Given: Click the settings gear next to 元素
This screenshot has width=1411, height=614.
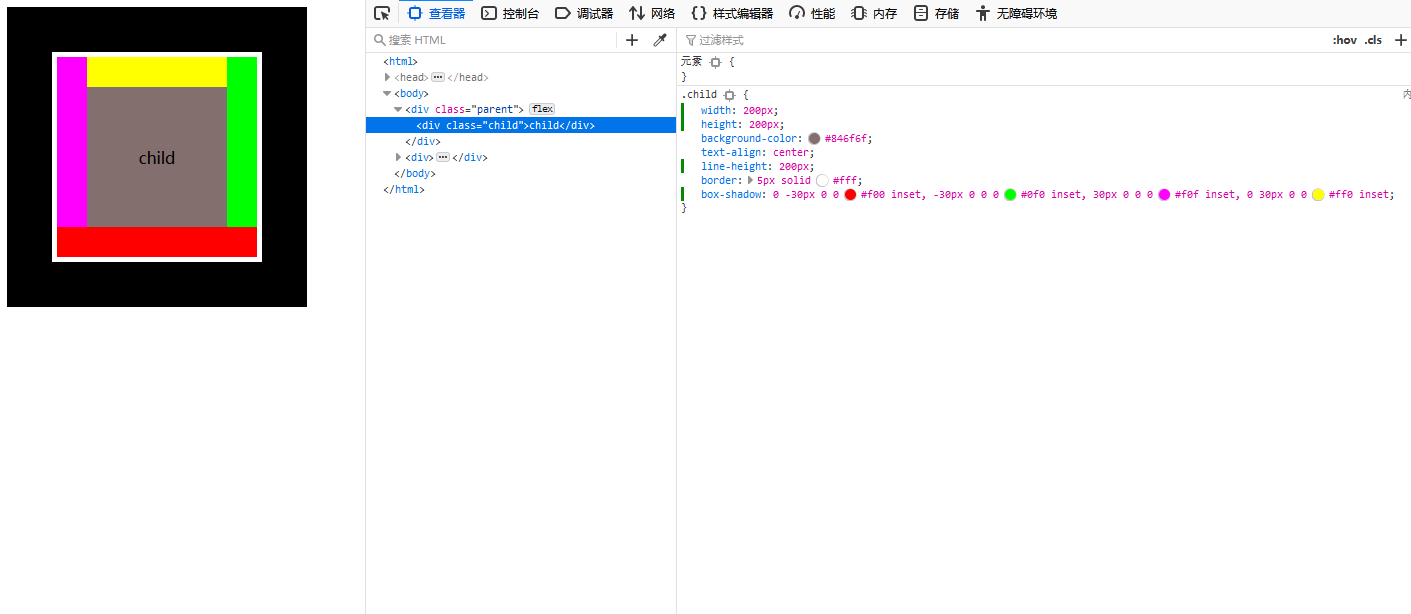Looking at the screenshot, I should pyautogui.click(x=714, y=60).
